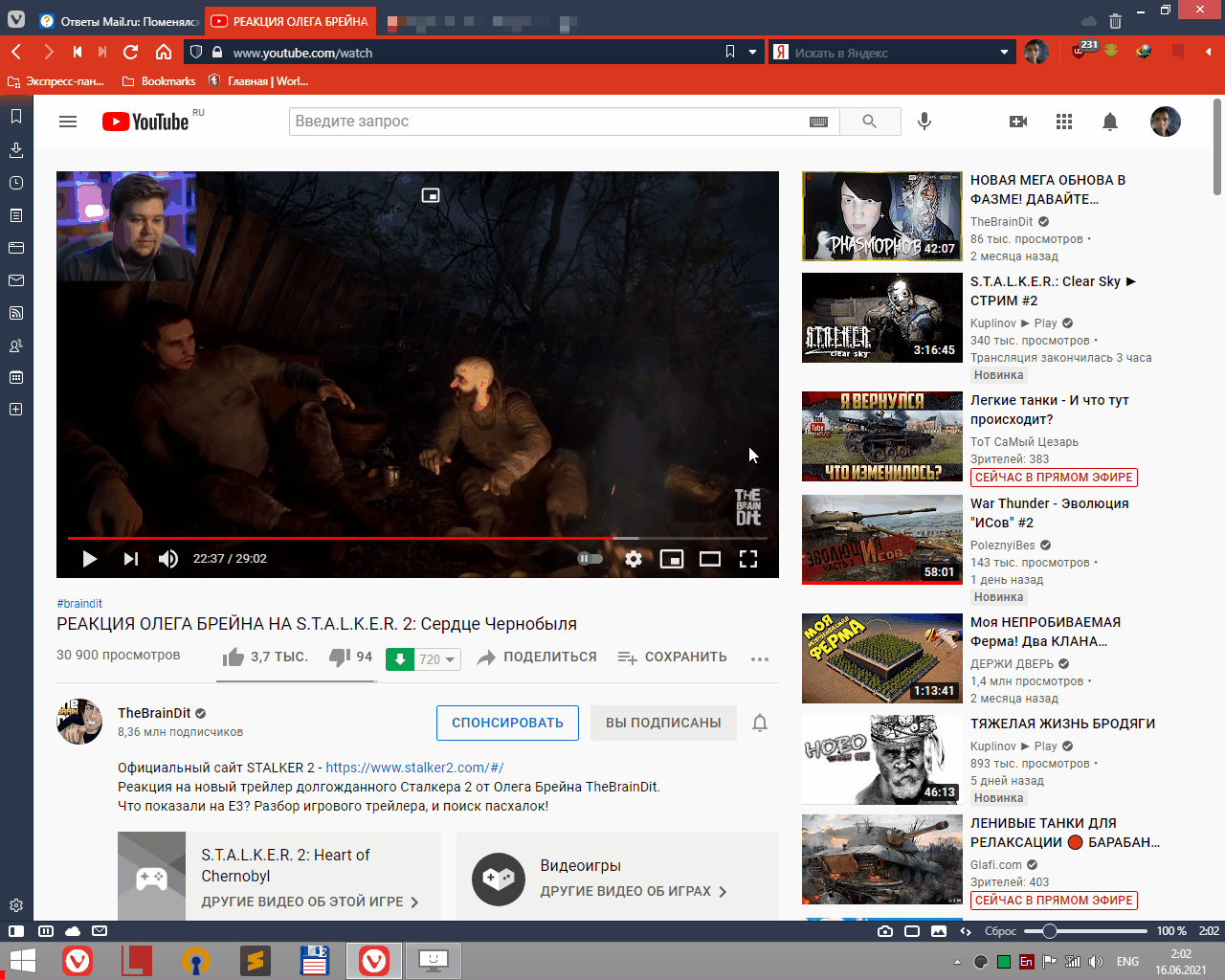The height and width of the screenshot is (980, 1225).
Task: Open the Главная | Worl... bookmark
Action: 258,81
